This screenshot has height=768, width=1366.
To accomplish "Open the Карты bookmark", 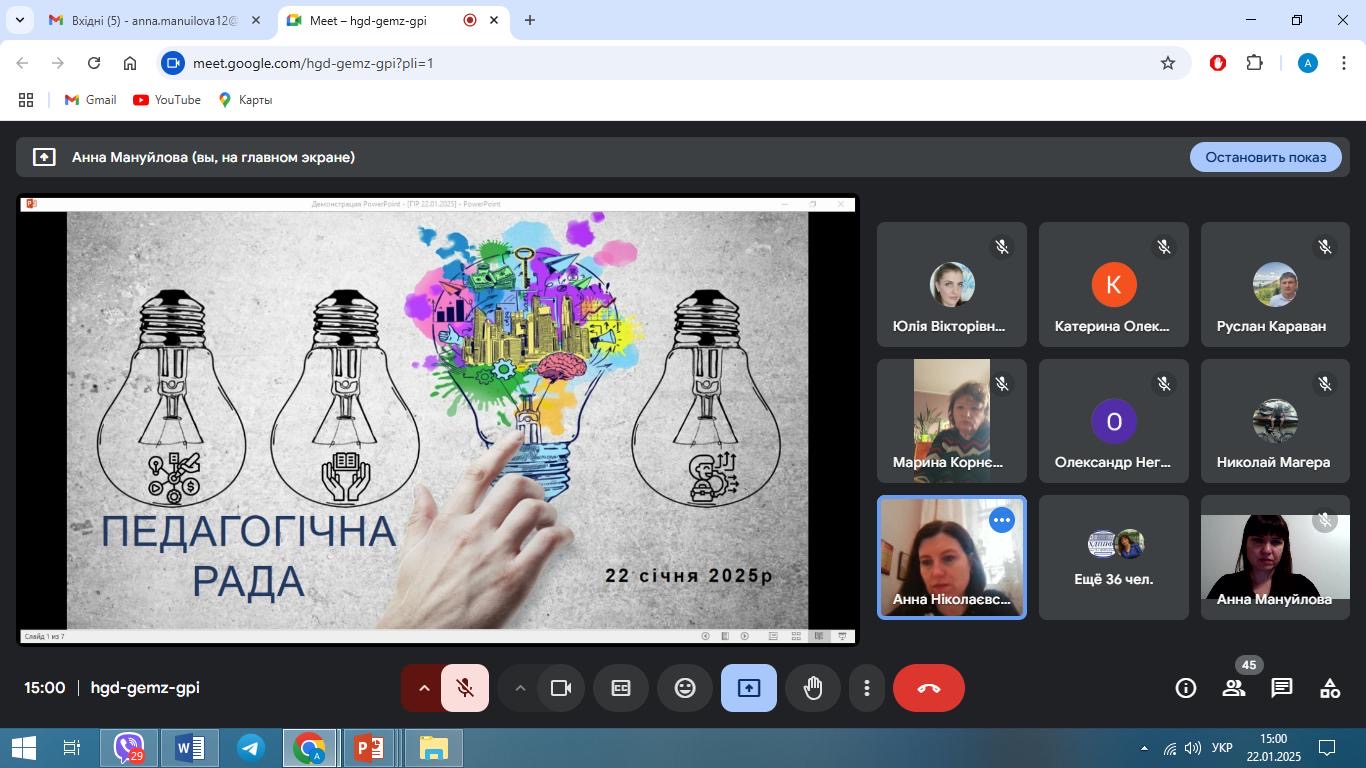I will click(x=245, y=100).
